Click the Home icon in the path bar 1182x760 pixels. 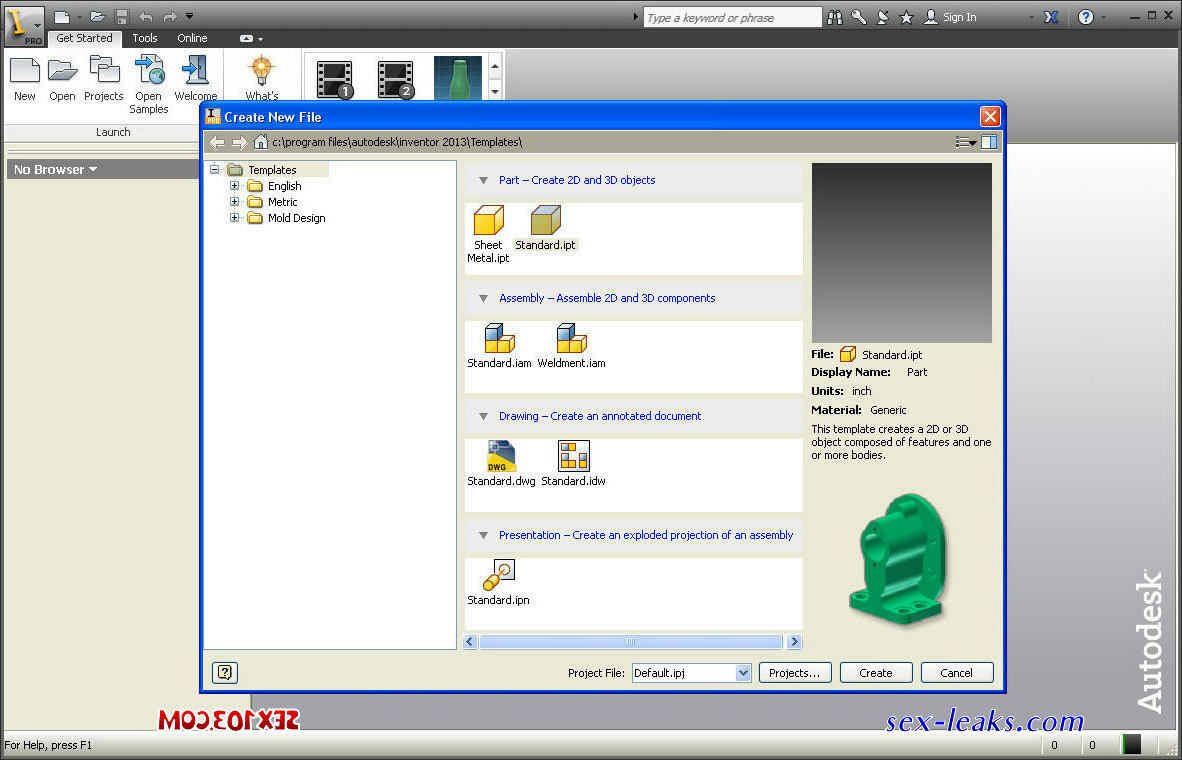pyautogui.click(x=260, y=142)
